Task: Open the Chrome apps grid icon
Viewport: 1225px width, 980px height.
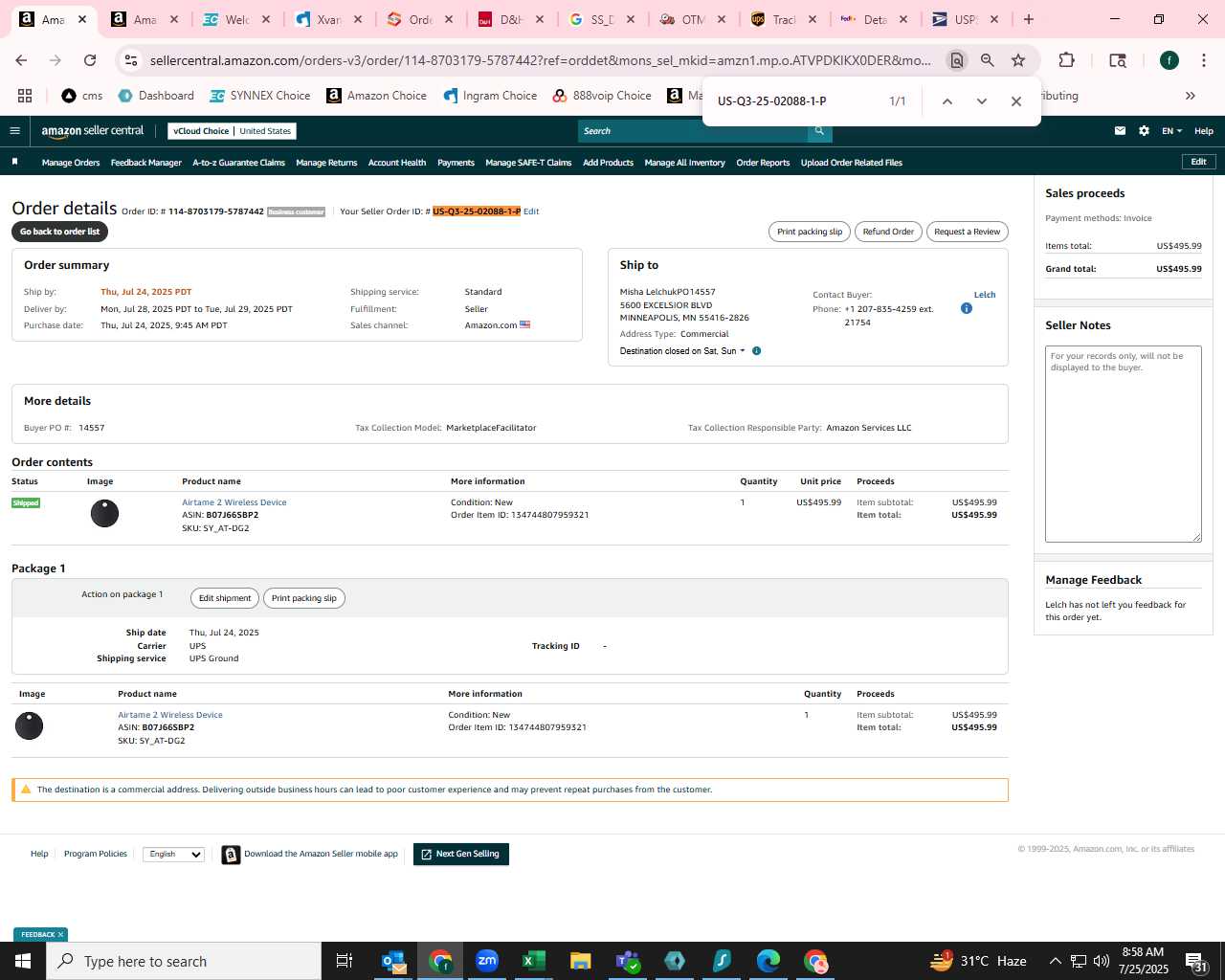Action: coord(25,96)
